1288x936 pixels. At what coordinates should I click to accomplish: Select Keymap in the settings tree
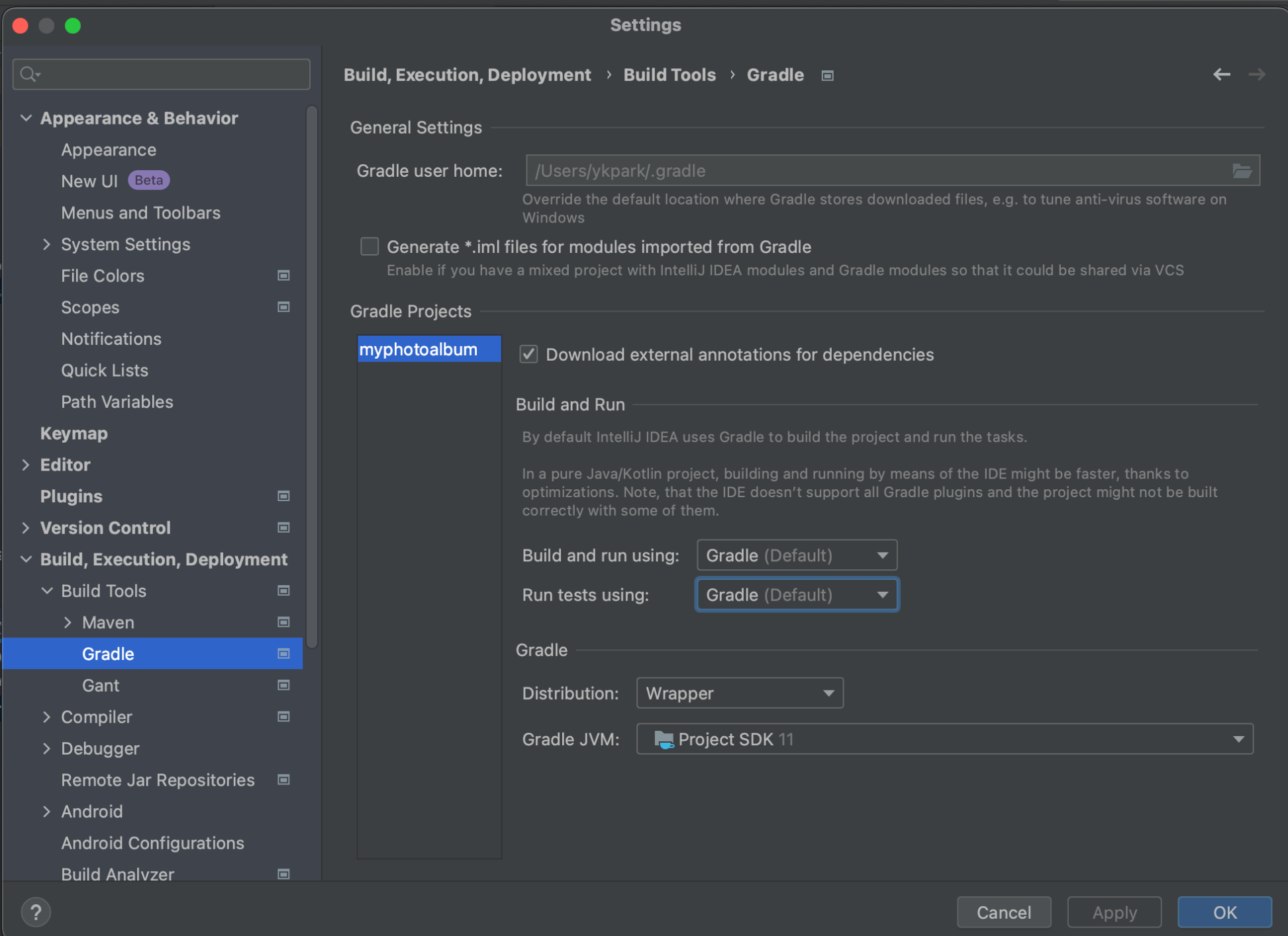(74, 433)
